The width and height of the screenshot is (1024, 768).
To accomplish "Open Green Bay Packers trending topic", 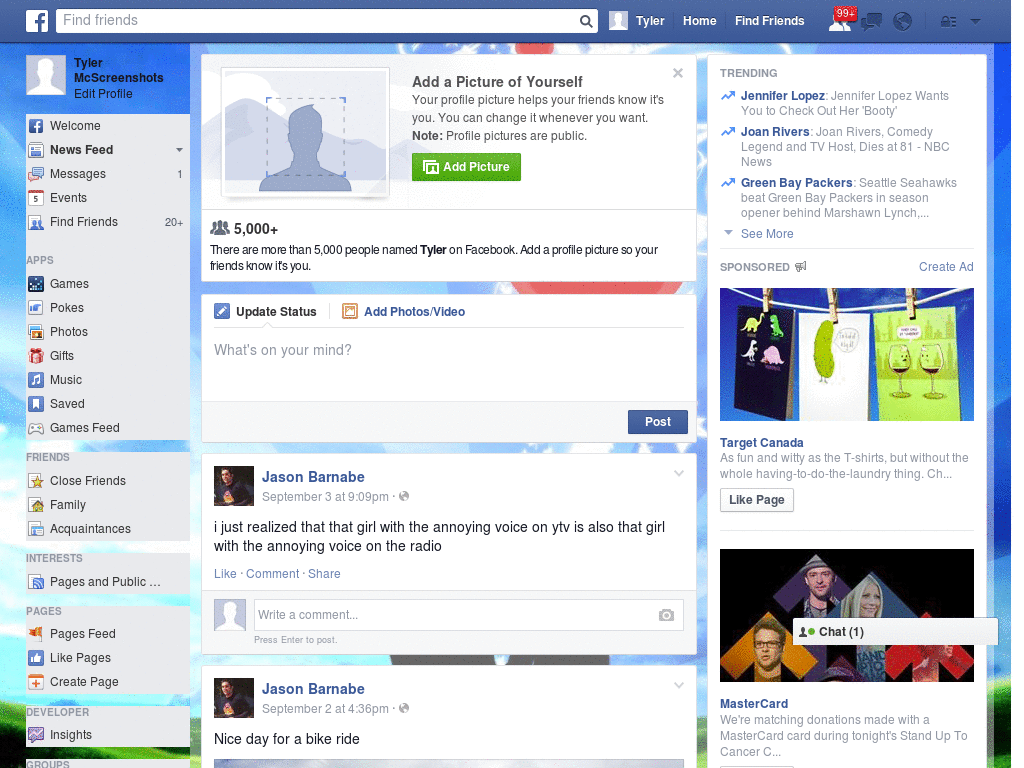I will tap(796, 183).
